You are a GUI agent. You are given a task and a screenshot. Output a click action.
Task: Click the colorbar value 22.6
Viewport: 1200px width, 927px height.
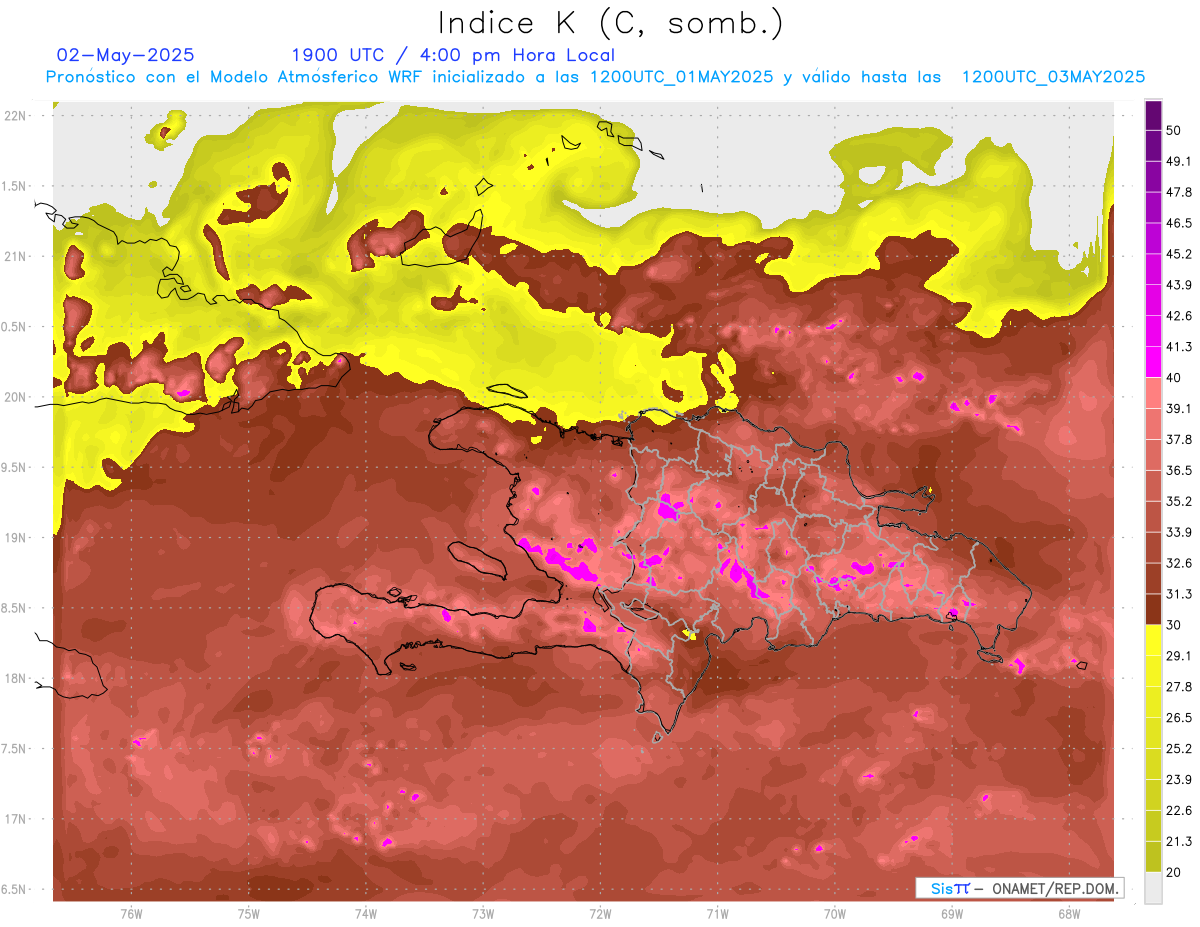(x=1178, y=811)
